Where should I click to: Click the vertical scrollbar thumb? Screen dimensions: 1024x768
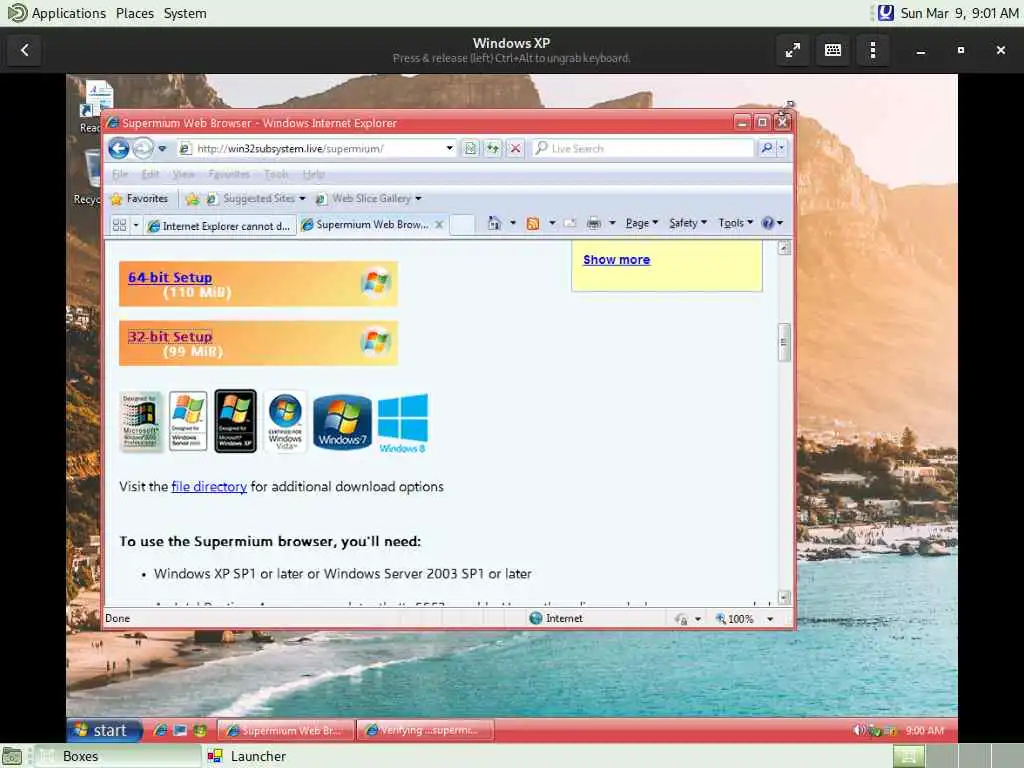pos(784,342)
